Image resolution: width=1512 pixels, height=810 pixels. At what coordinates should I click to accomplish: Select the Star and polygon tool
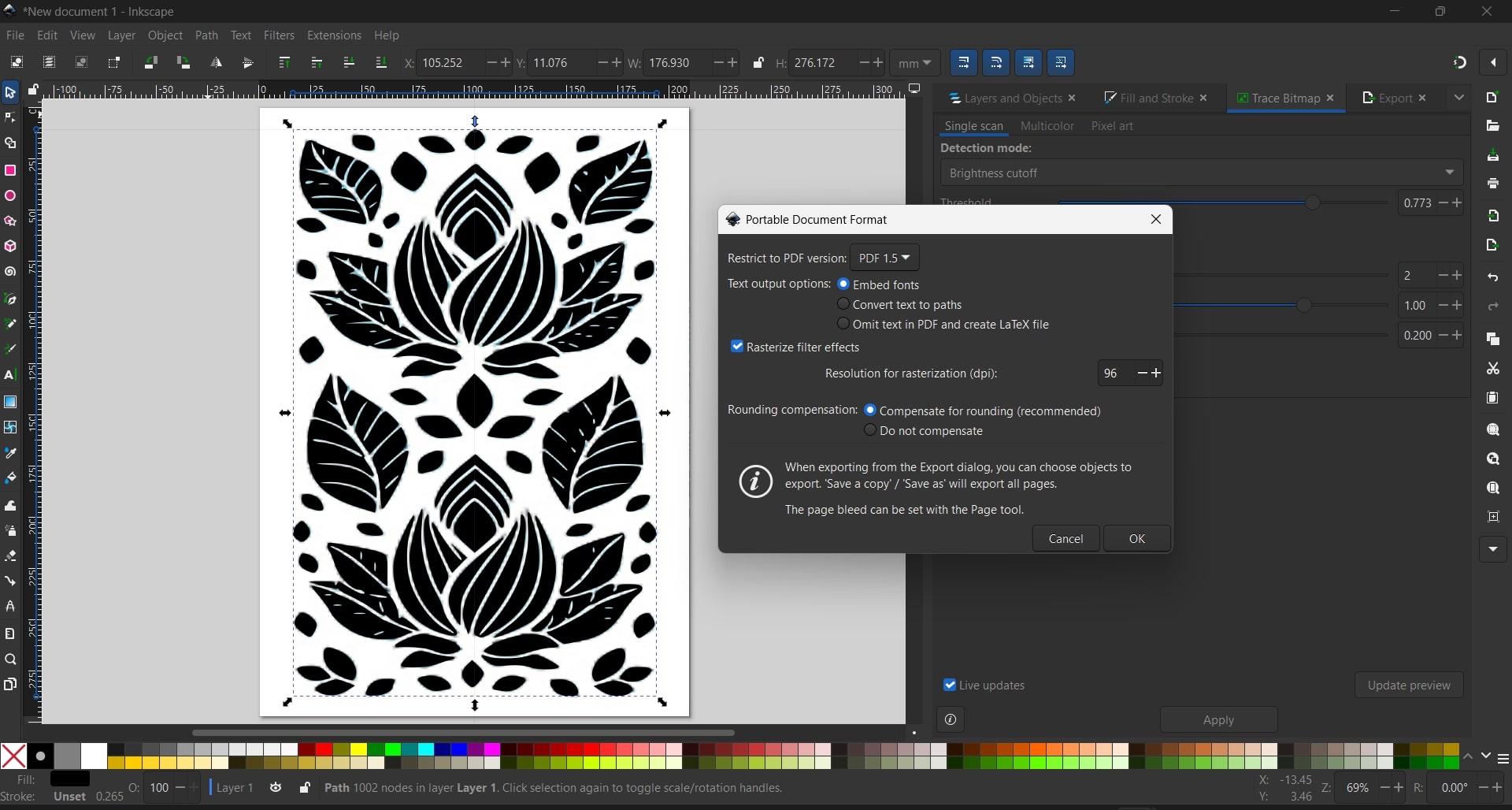[10, 221]
